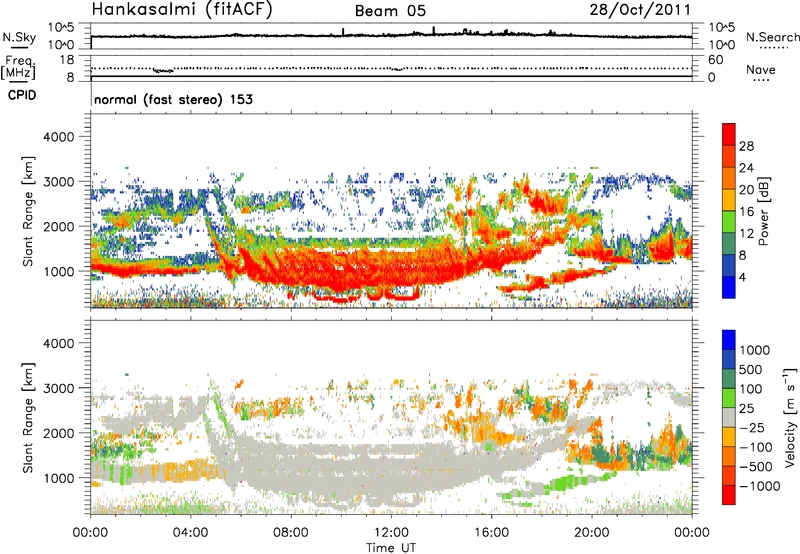Select the Nave axis value 60
This screenshot has width=800, height=554.
click(716, 60)
